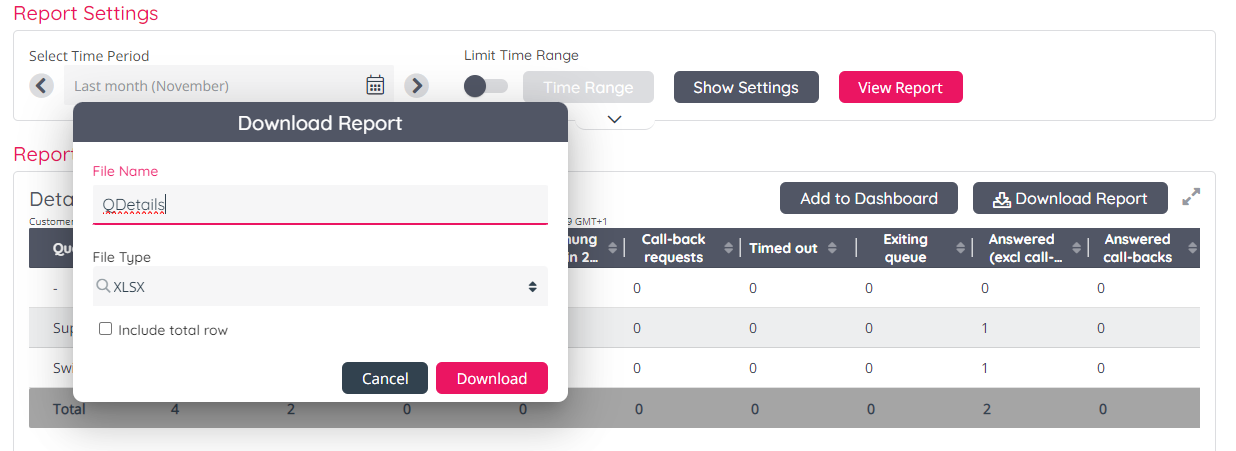Sort by Call-back requests column
Viewport: 1236px width, 451px height.
[x=728, y=248]
